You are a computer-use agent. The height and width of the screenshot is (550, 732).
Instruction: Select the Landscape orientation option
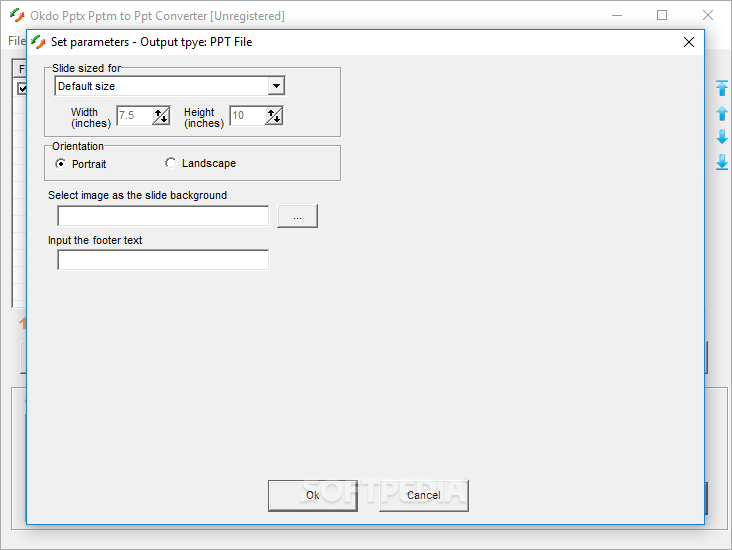click(200, 163)
